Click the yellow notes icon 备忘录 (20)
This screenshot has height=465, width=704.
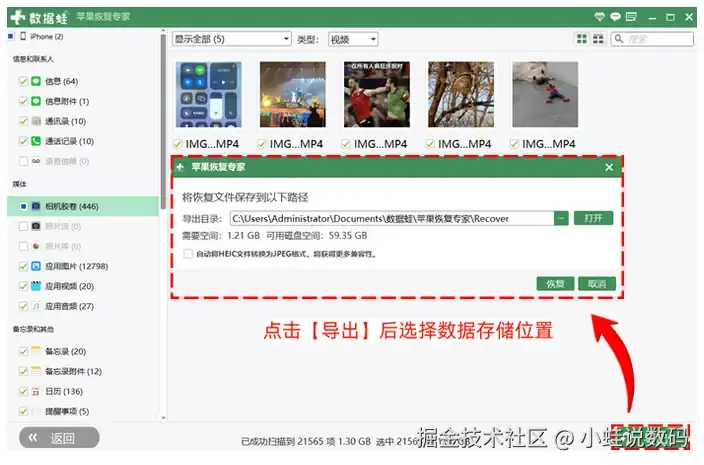36,351
